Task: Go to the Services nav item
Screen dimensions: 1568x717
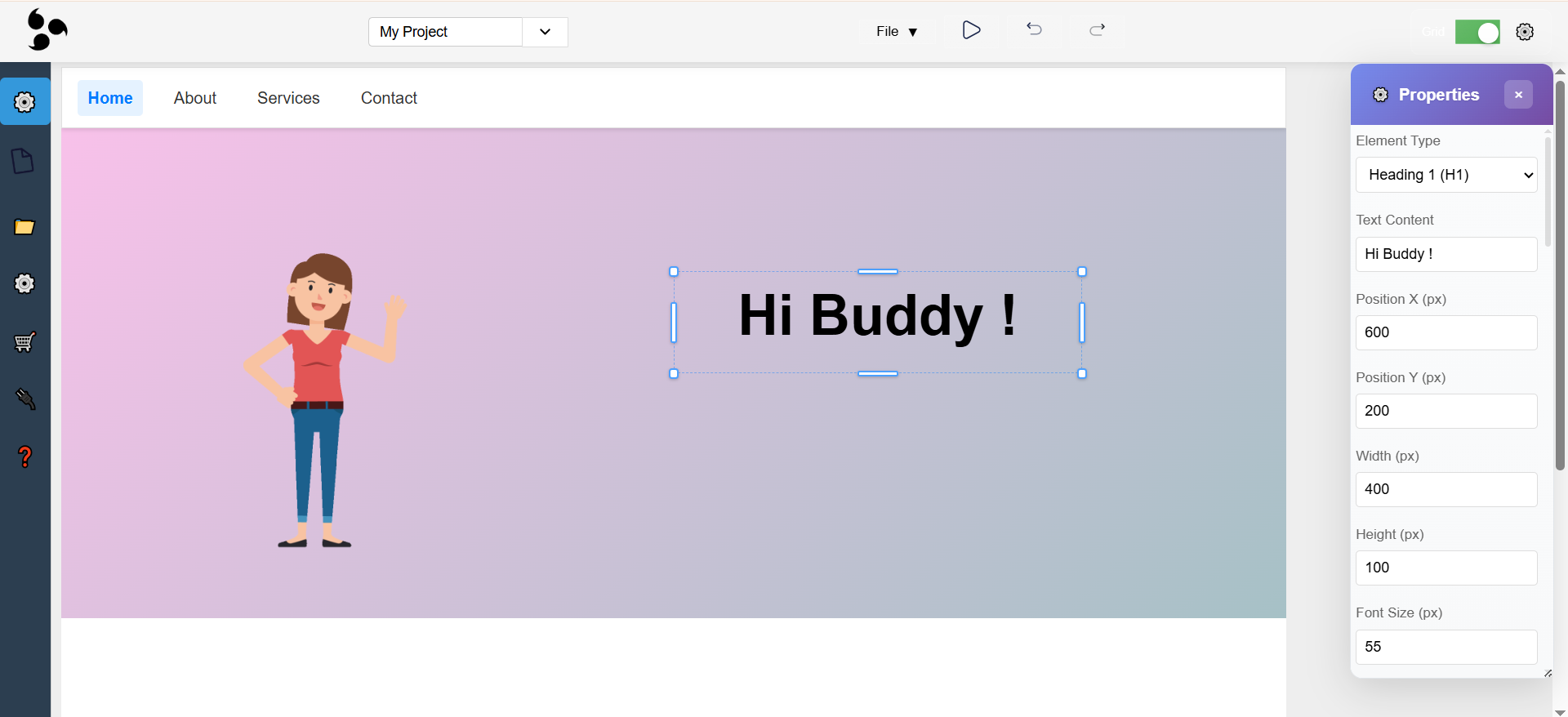Action: 288,98
